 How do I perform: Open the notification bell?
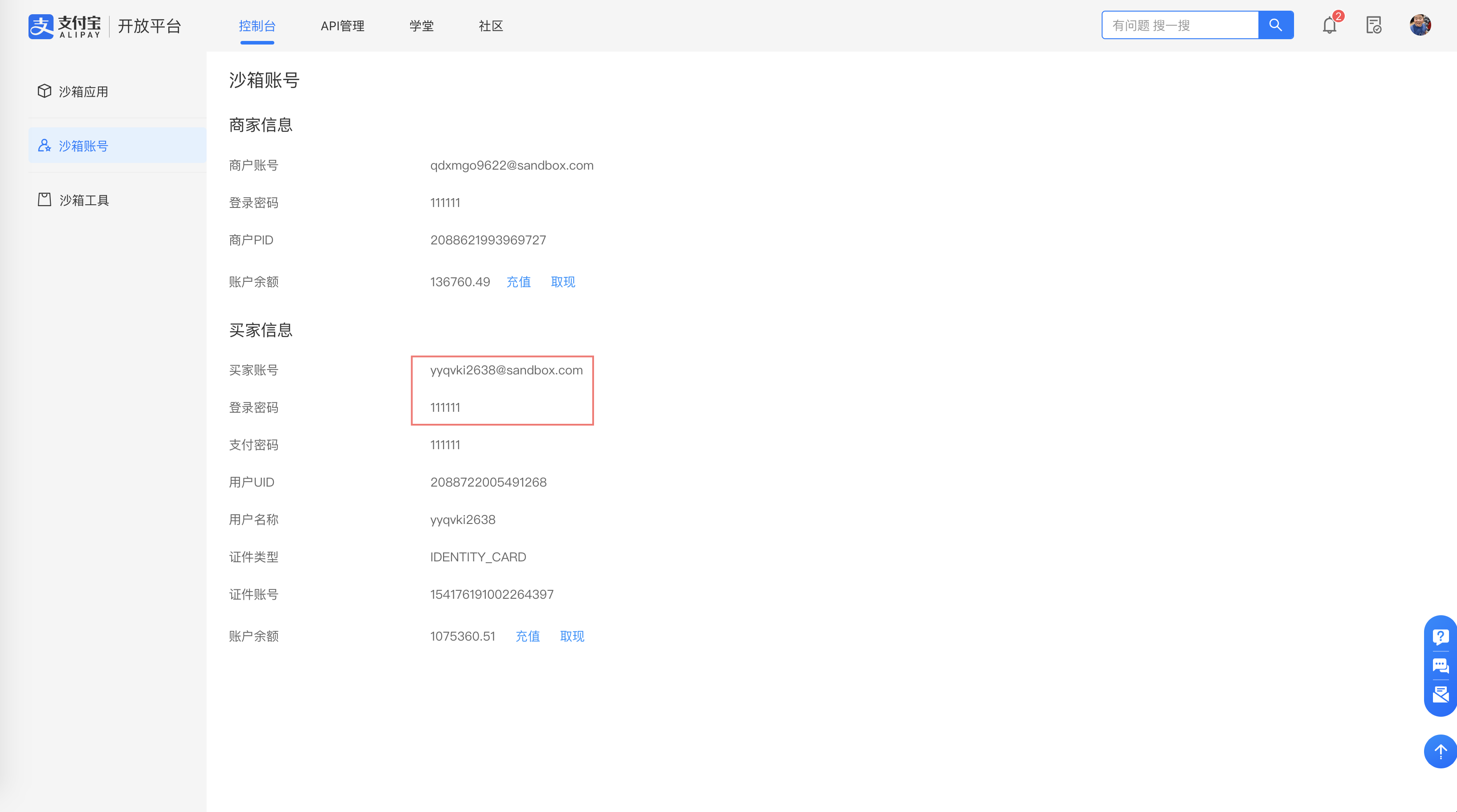1329,25
